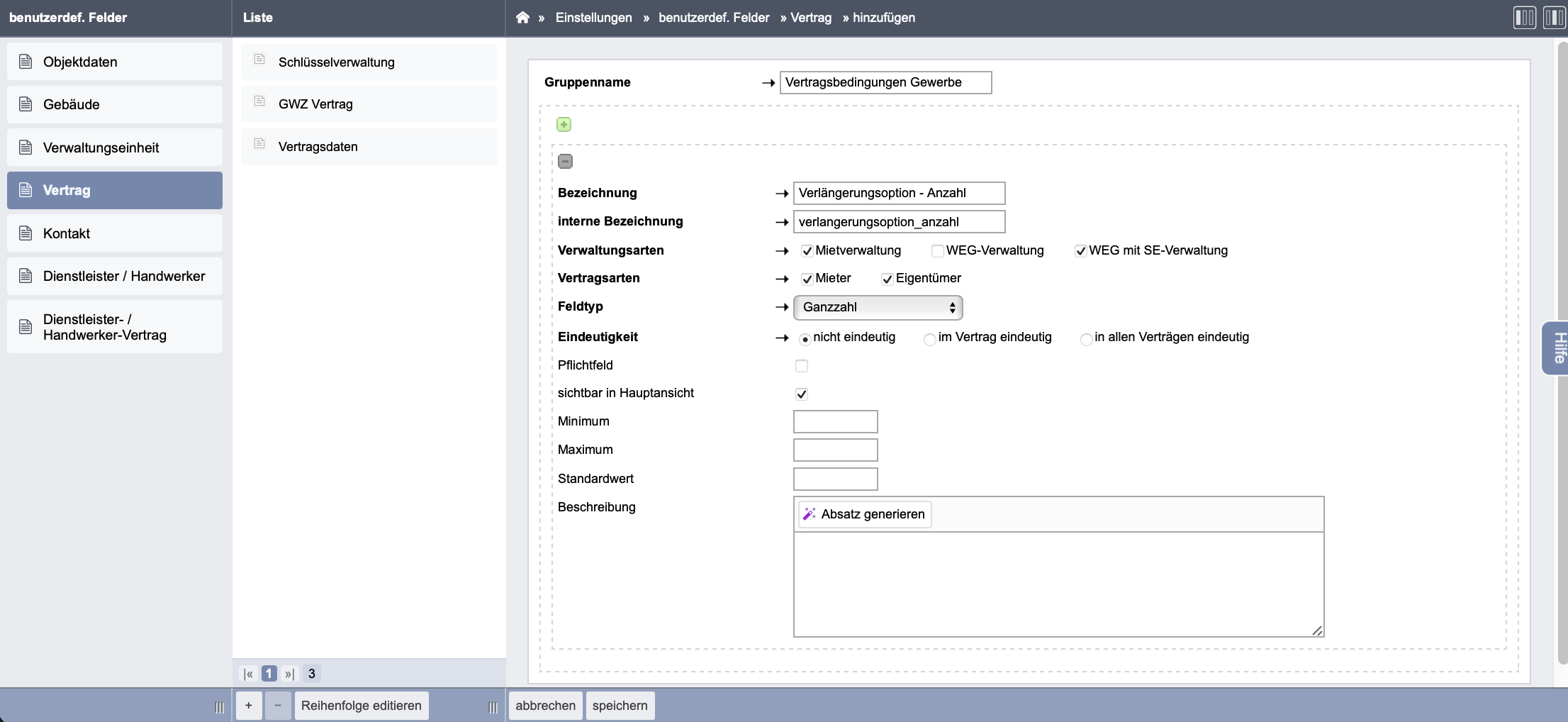1568x722 pixels.
Task: Select Vertrag in sidebar
Action: [115, 190]
